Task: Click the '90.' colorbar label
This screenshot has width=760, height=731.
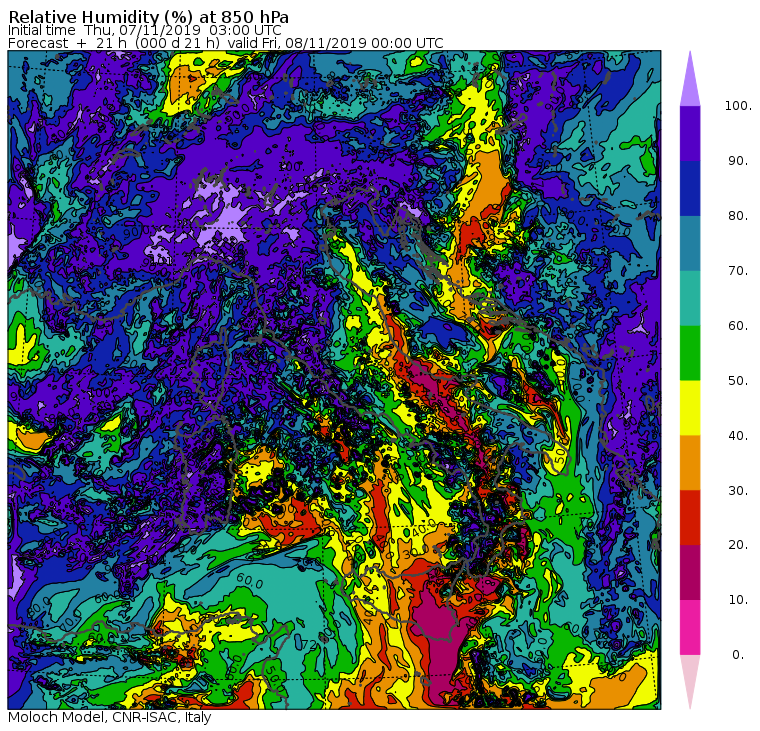Action: click(738, 161)
